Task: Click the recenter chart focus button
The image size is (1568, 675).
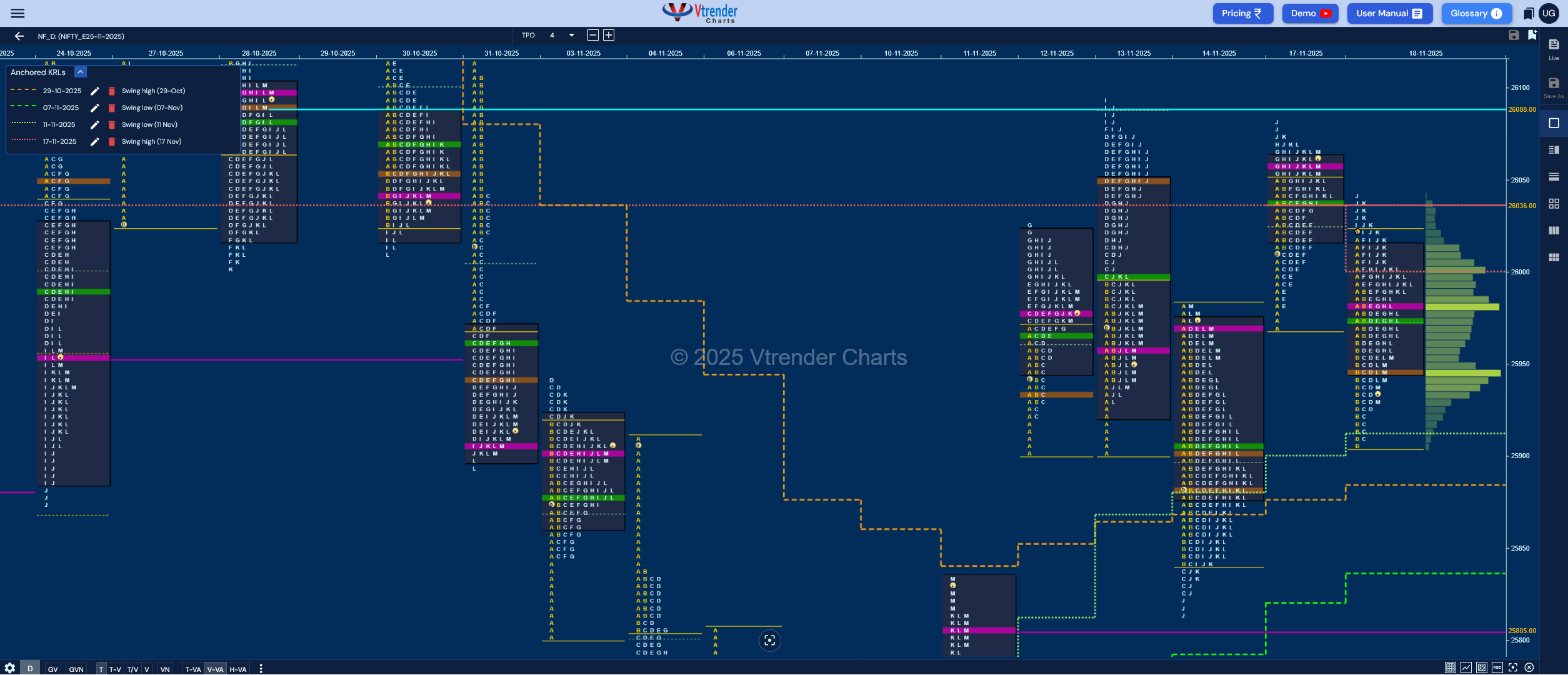Action: point(769,640)
